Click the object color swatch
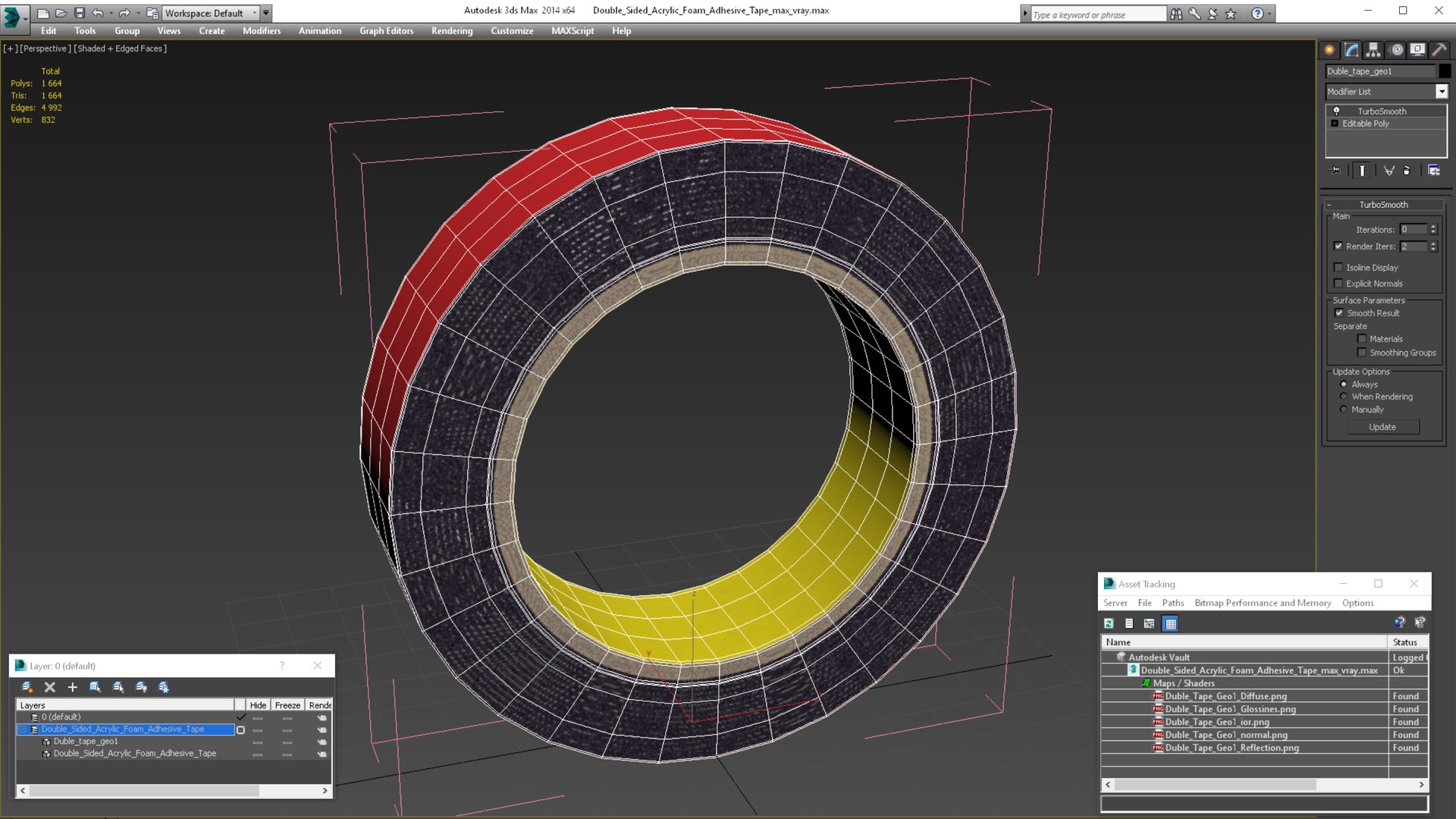This screenshot has width=1456, height=819. tap(1445, 71)
